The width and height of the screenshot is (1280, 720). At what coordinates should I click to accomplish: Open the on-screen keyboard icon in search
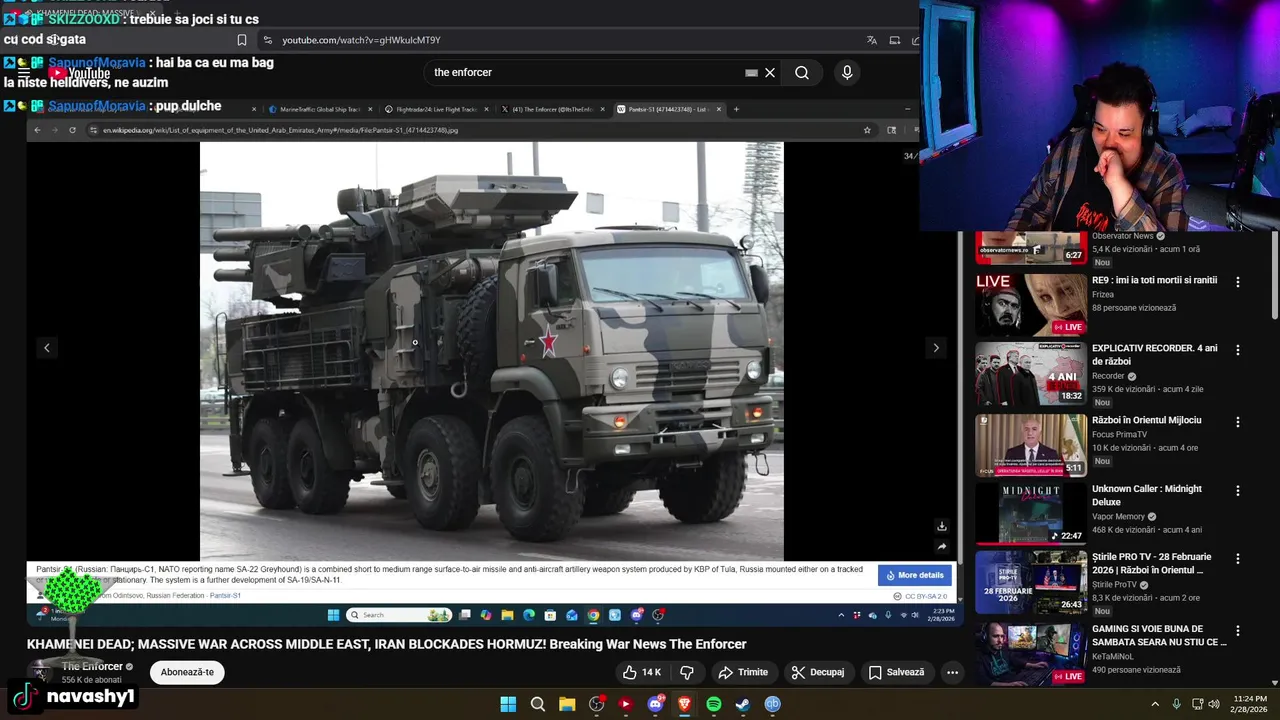point(751,73)
